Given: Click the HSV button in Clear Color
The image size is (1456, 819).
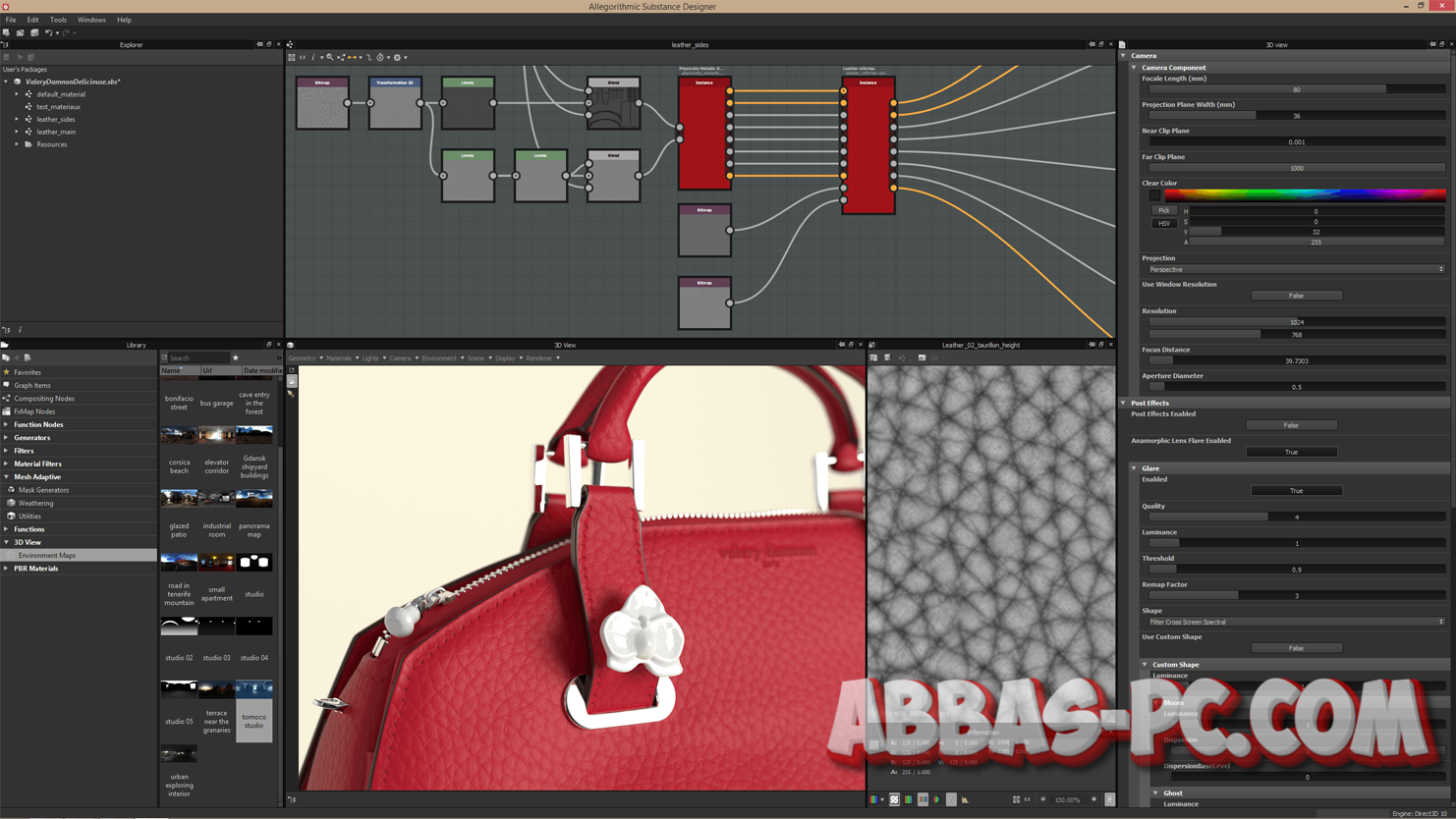Looking at the screenshot, I should tap(1164, 223).
